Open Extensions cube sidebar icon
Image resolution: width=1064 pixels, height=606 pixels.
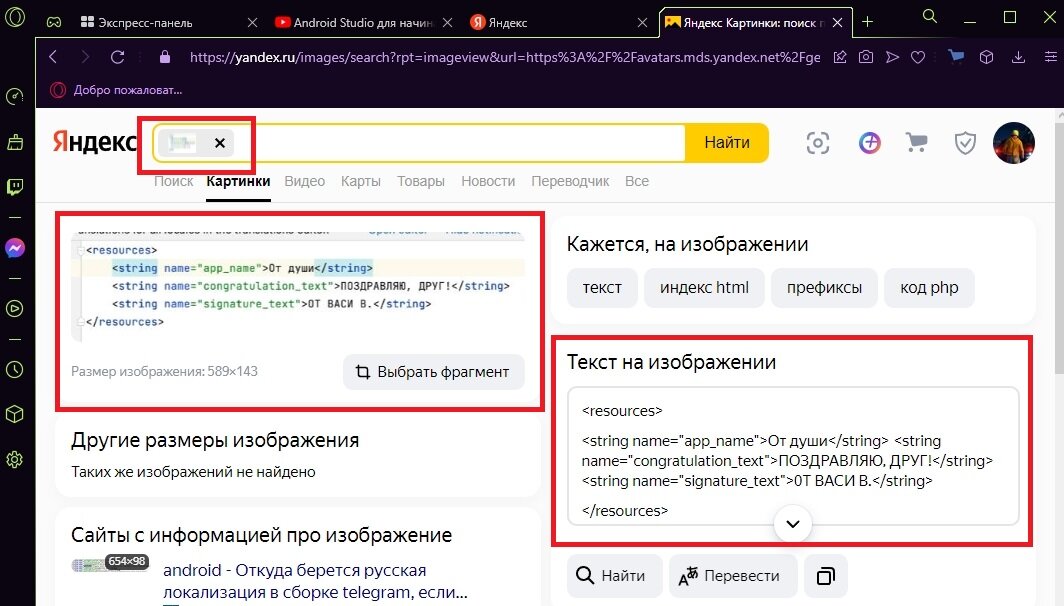coord(15,414)
